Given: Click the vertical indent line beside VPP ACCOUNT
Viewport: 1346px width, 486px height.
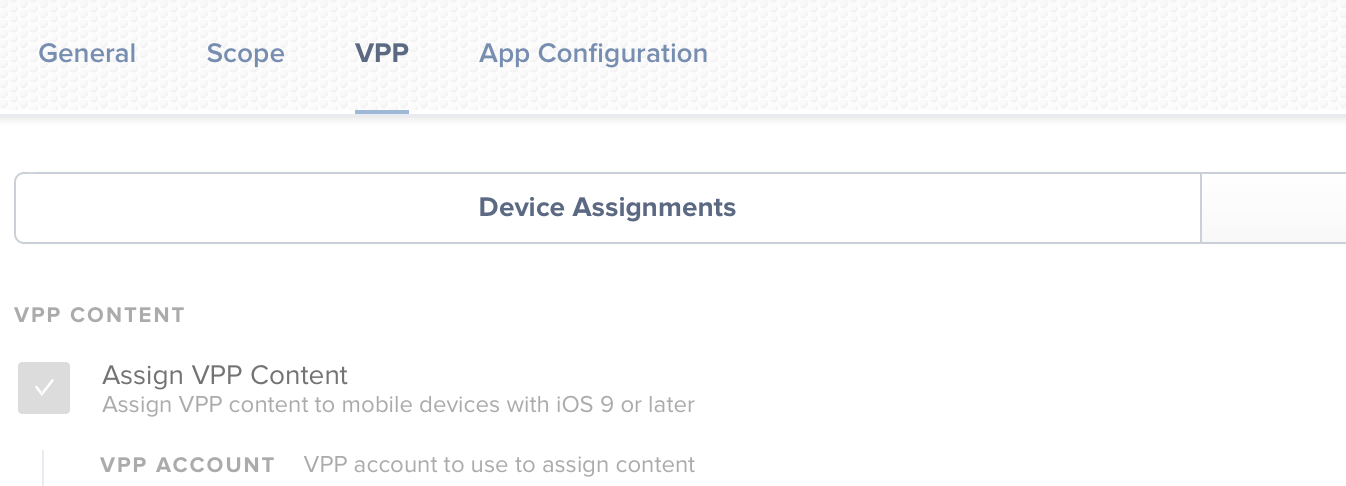Looking at the screenshot, I should (43, 467).
